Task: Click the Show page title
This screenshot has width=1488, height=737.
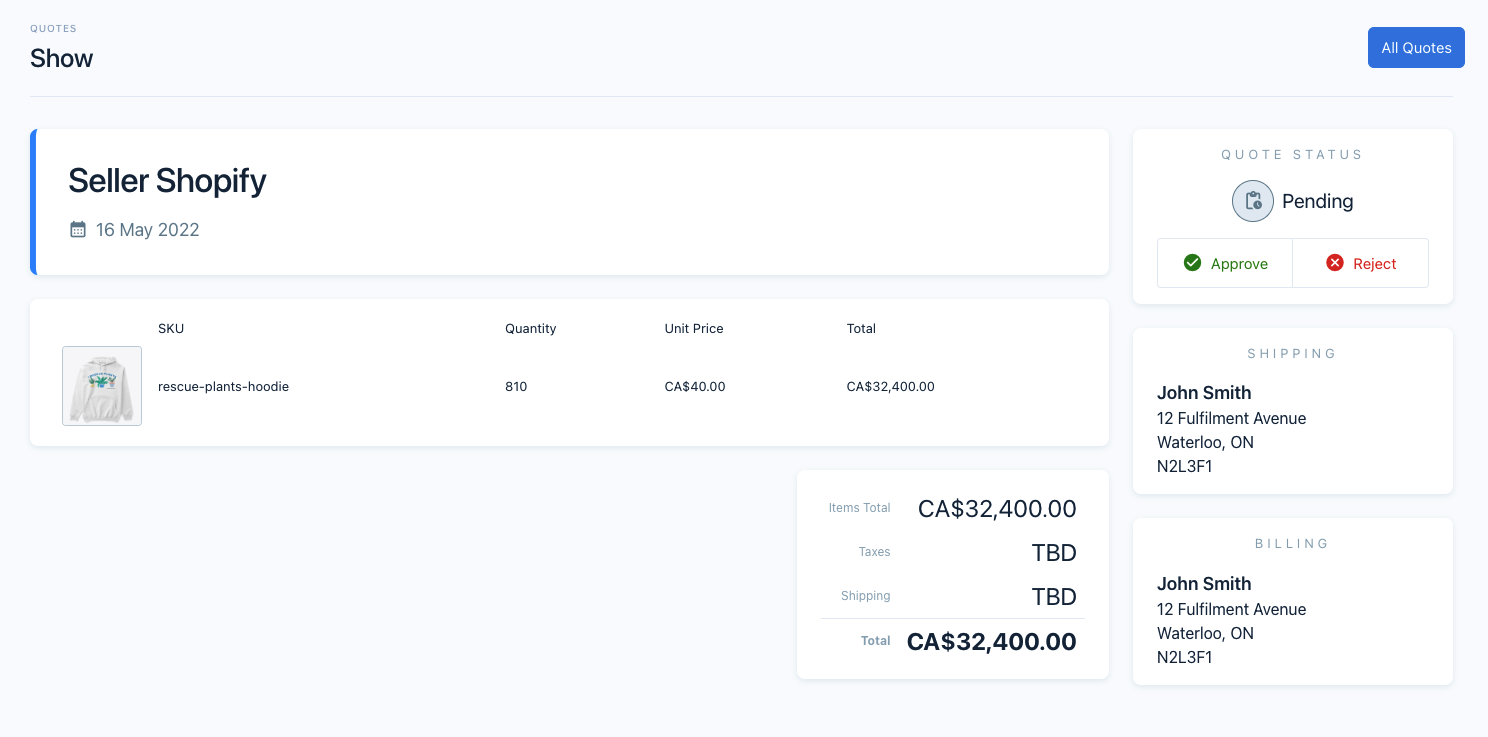Action: point(61,58)
